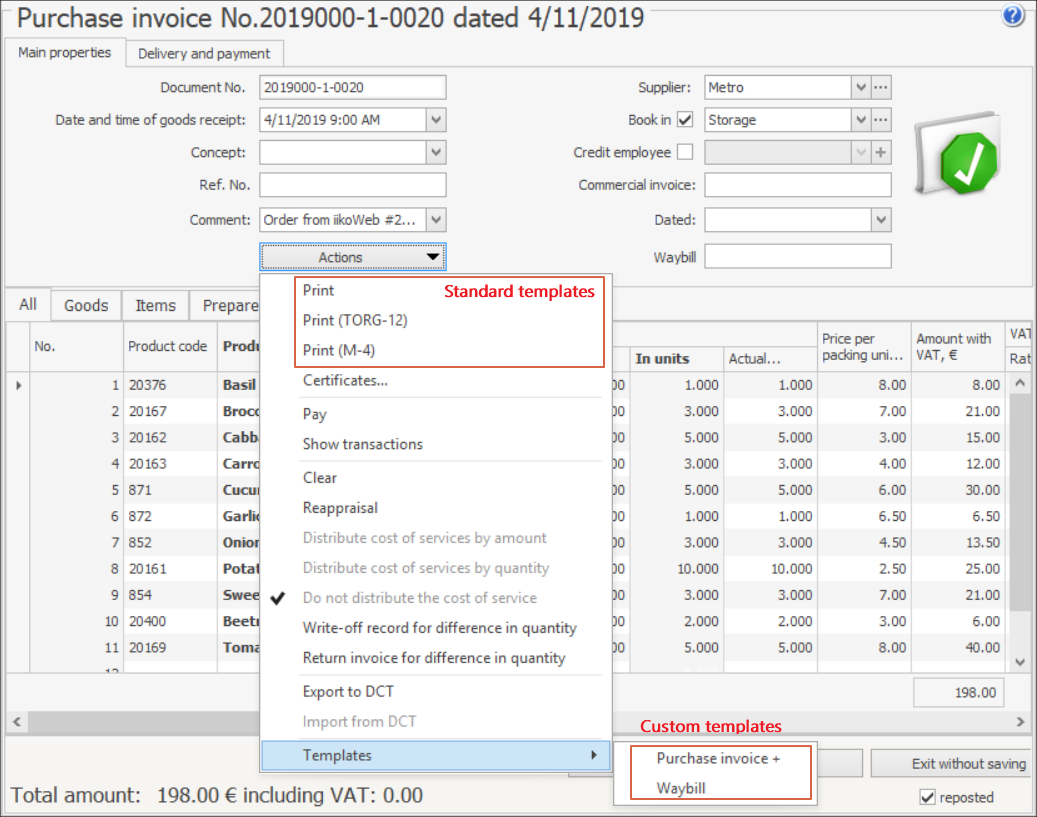Screen dimensions: 1037x817
Task: Click the ellipsis button next to Storage
Action: (881, 120)
